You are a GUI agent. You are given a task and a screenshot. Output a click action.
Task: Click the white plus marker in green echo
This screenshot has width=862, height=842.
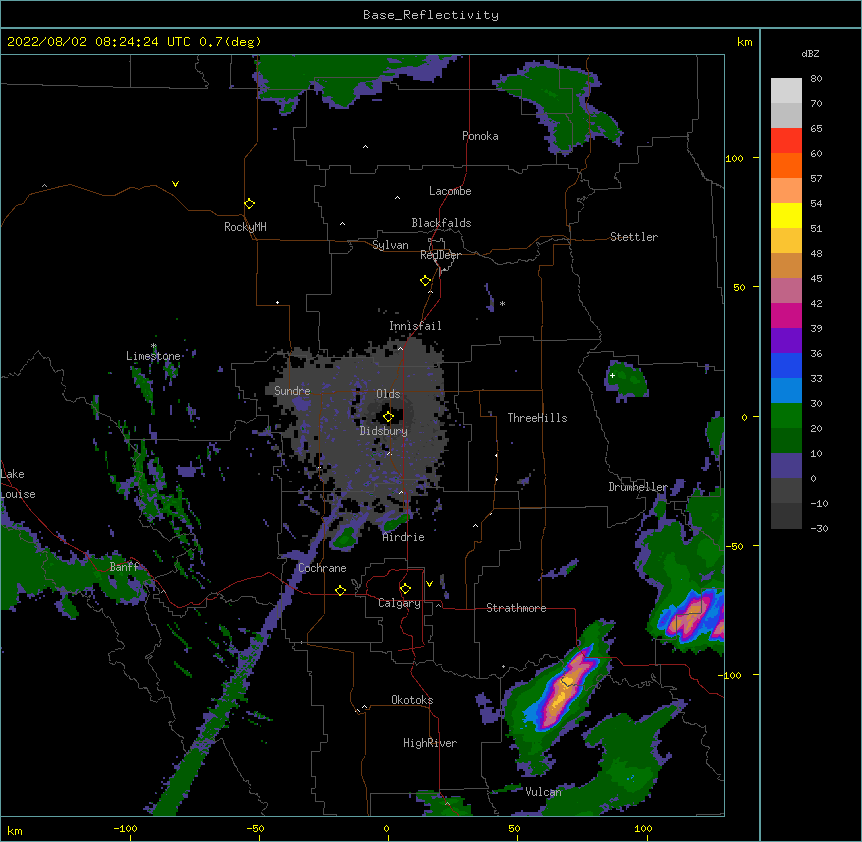click(x=612, y=375)
